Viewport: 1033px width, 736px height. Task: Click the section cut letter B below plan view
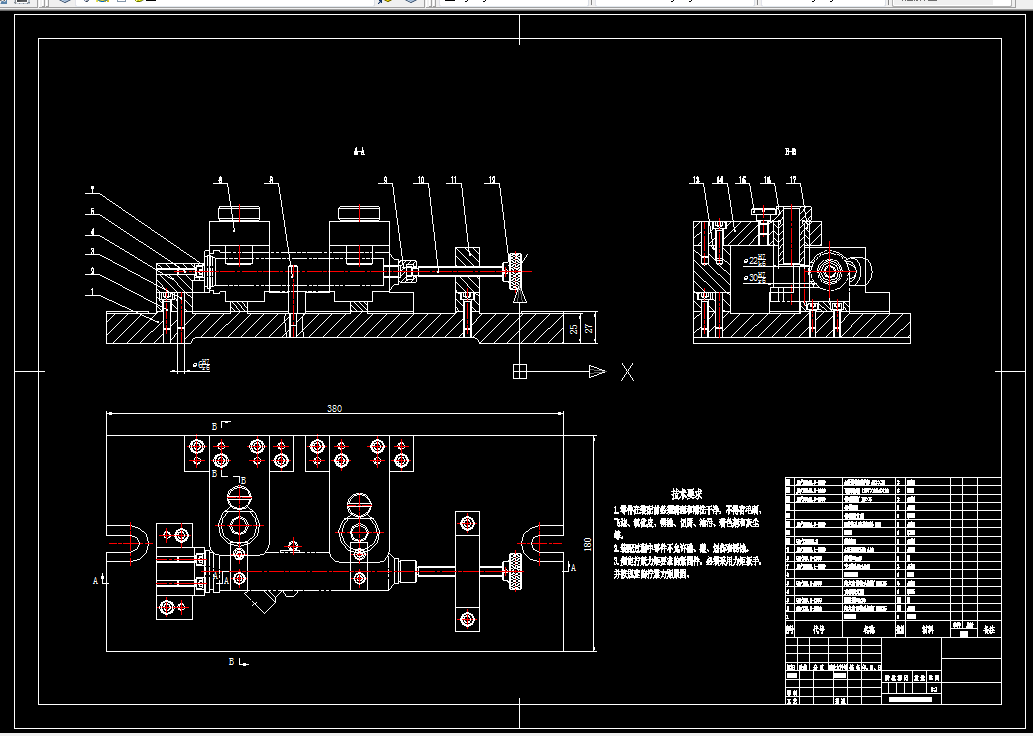coord(231,662)
